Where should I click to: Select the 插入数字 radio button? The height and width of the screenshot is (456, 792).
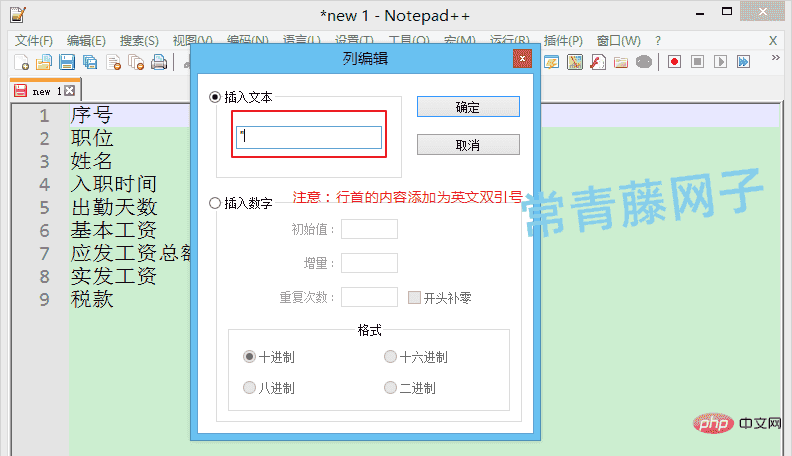click(215, 203)
